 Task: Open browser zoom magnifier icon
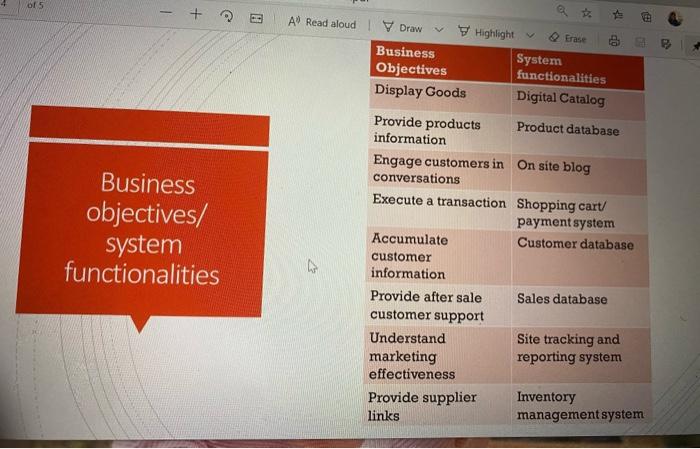click(x=562, y=10)
